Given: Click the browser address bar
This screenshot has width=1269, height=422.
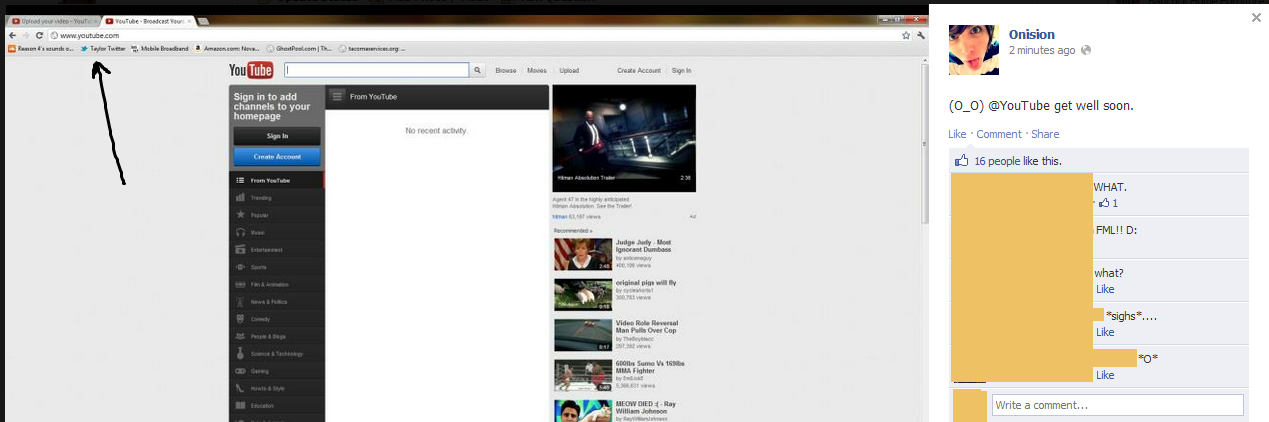Looking at the screenshot, I should 473,35.
